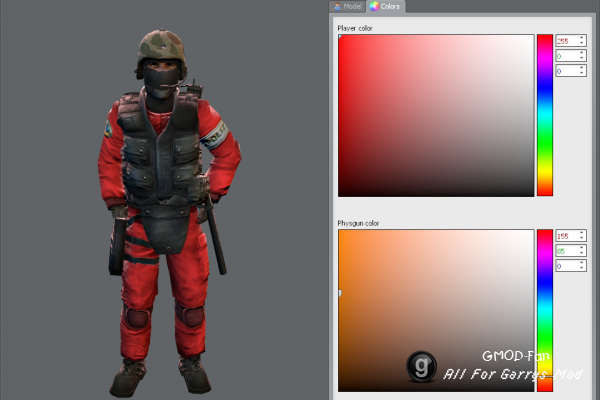Decrease Physgun color red value with down arrow

click(x=582, y=238)
